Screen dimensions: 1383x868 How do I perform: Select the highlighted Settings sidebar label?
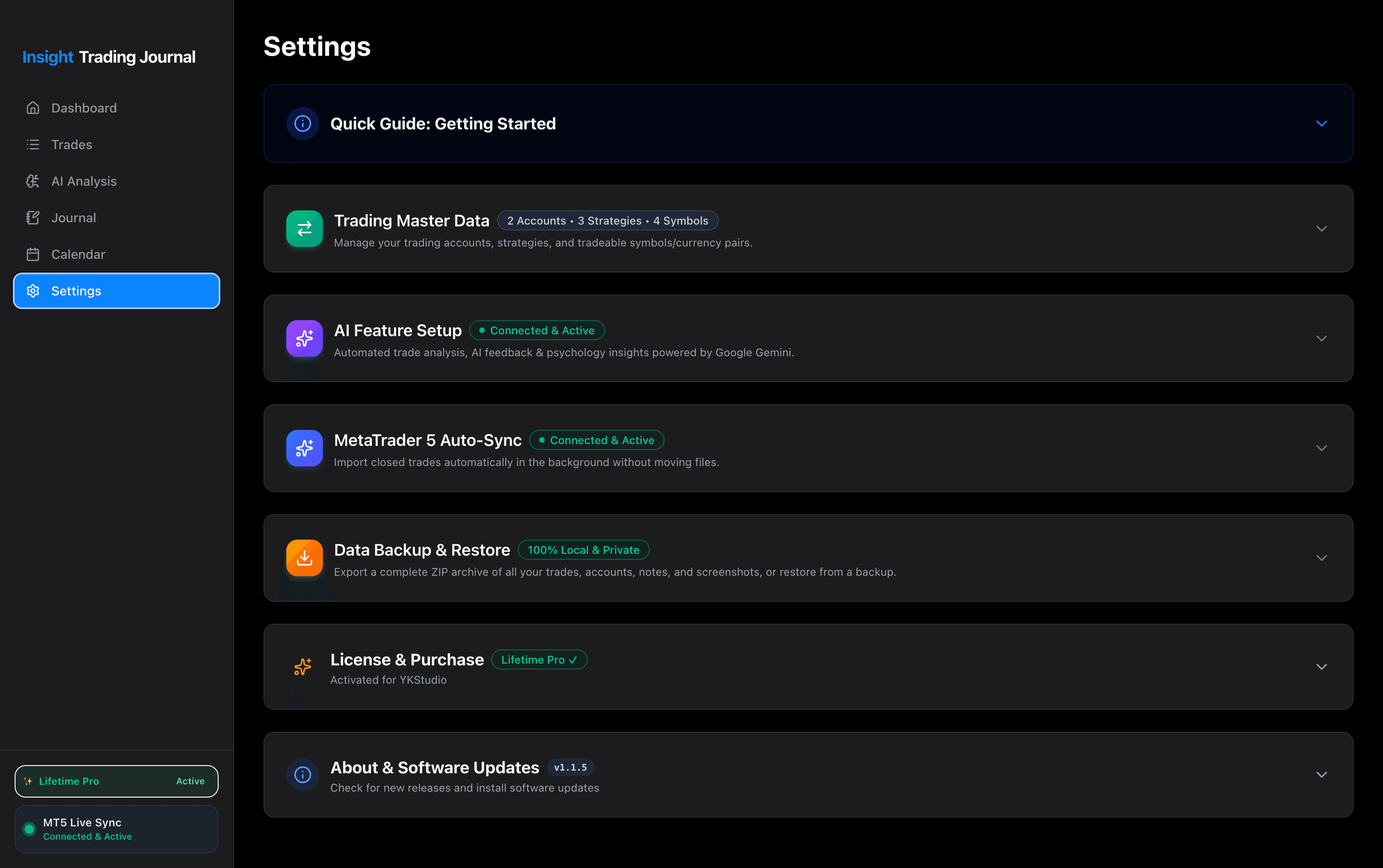pyautogui.click(x=76, y=291)
